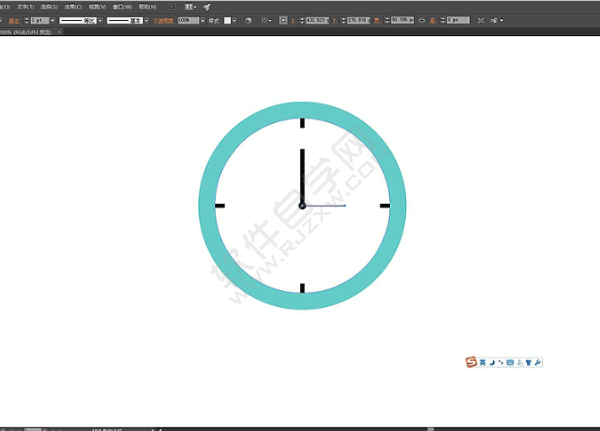Edit the X coordinate value field

click(x=317, y=20)
